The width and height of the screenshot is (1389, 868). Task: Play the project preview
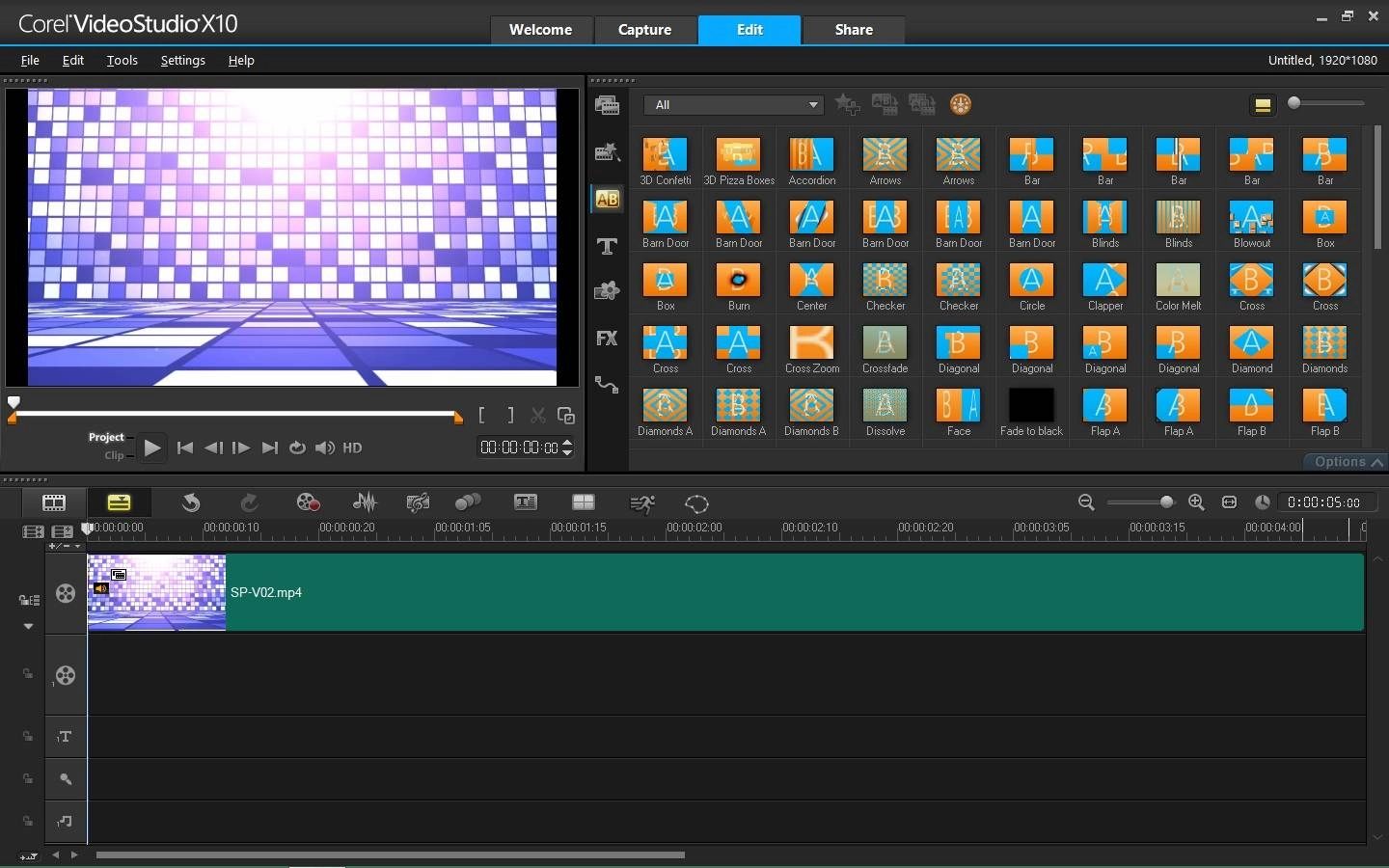point(151,448)
